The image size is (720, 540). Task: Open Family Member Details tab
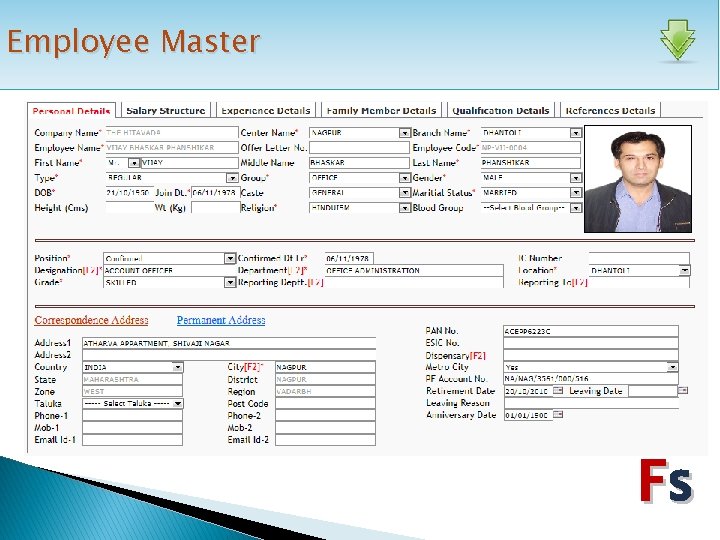click(x=381, y=110)
